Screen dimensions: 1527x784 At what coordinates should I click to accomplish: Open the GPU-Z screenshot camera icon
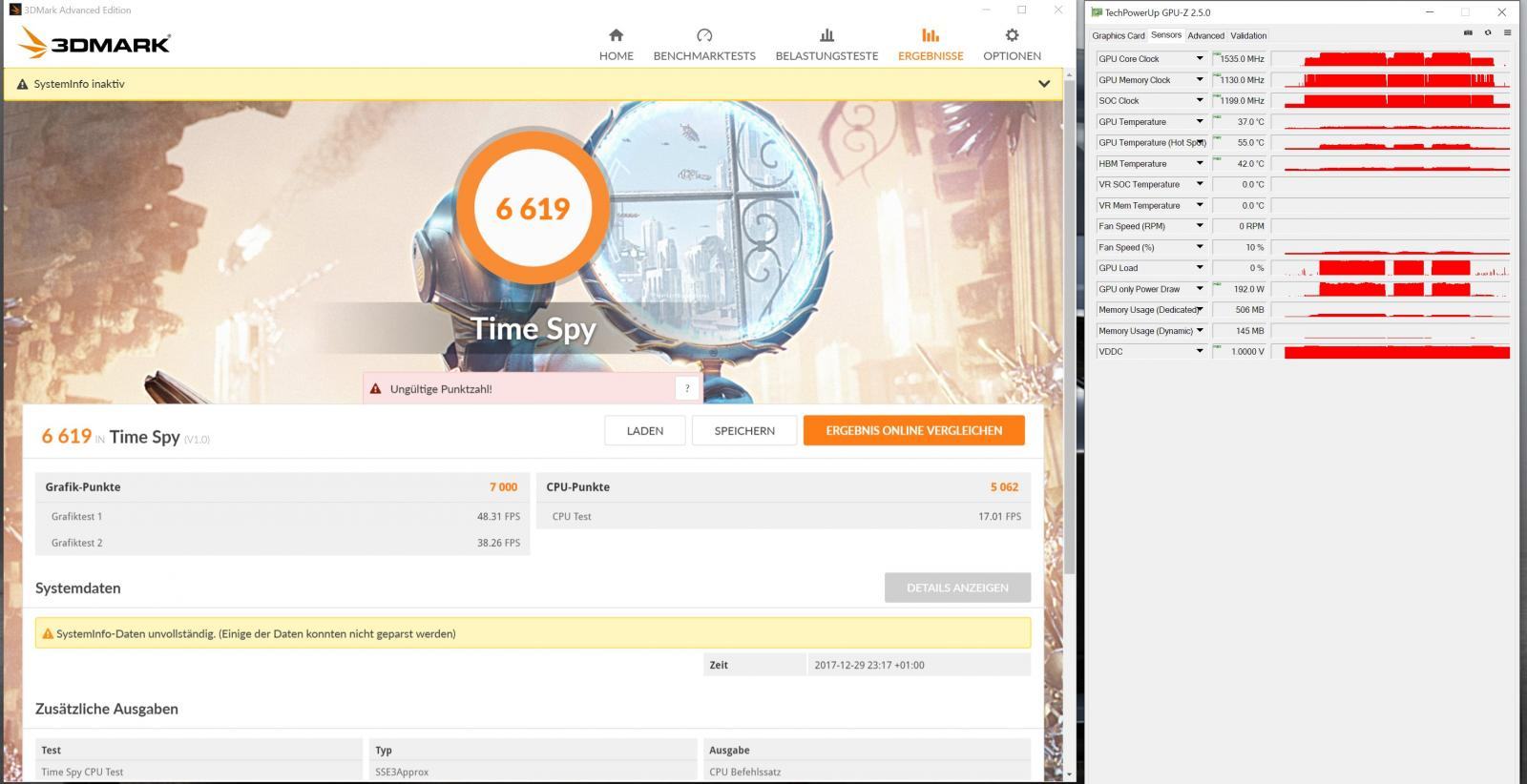pos(1468,33)
